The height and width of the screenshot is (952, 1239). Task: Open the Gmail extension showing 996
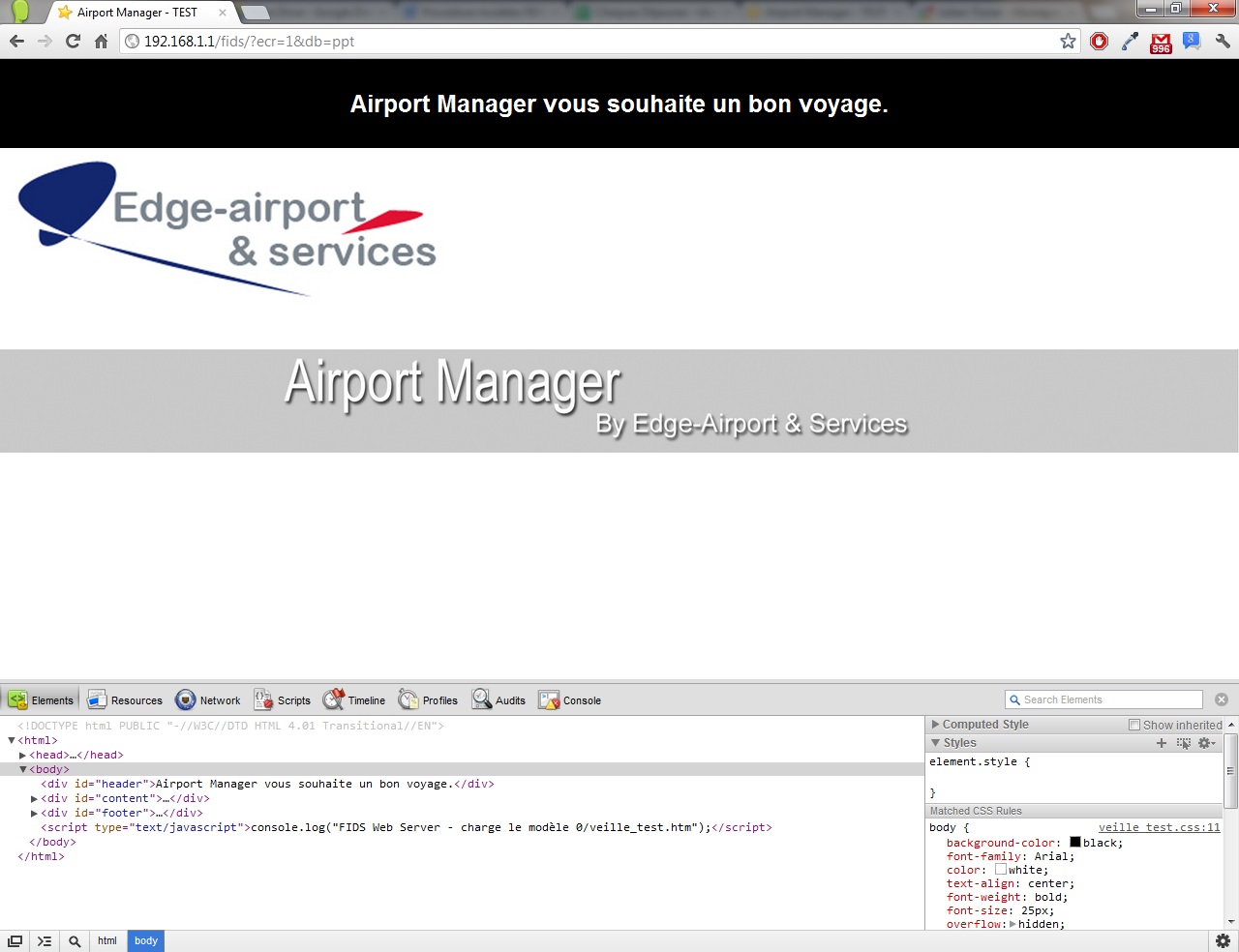(1161, 42)
